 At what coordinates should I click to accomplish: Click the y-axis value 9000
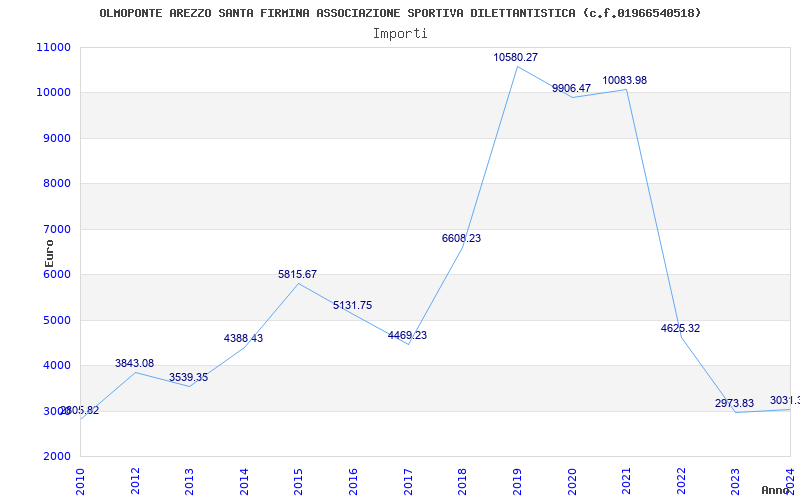coord(56,138)
